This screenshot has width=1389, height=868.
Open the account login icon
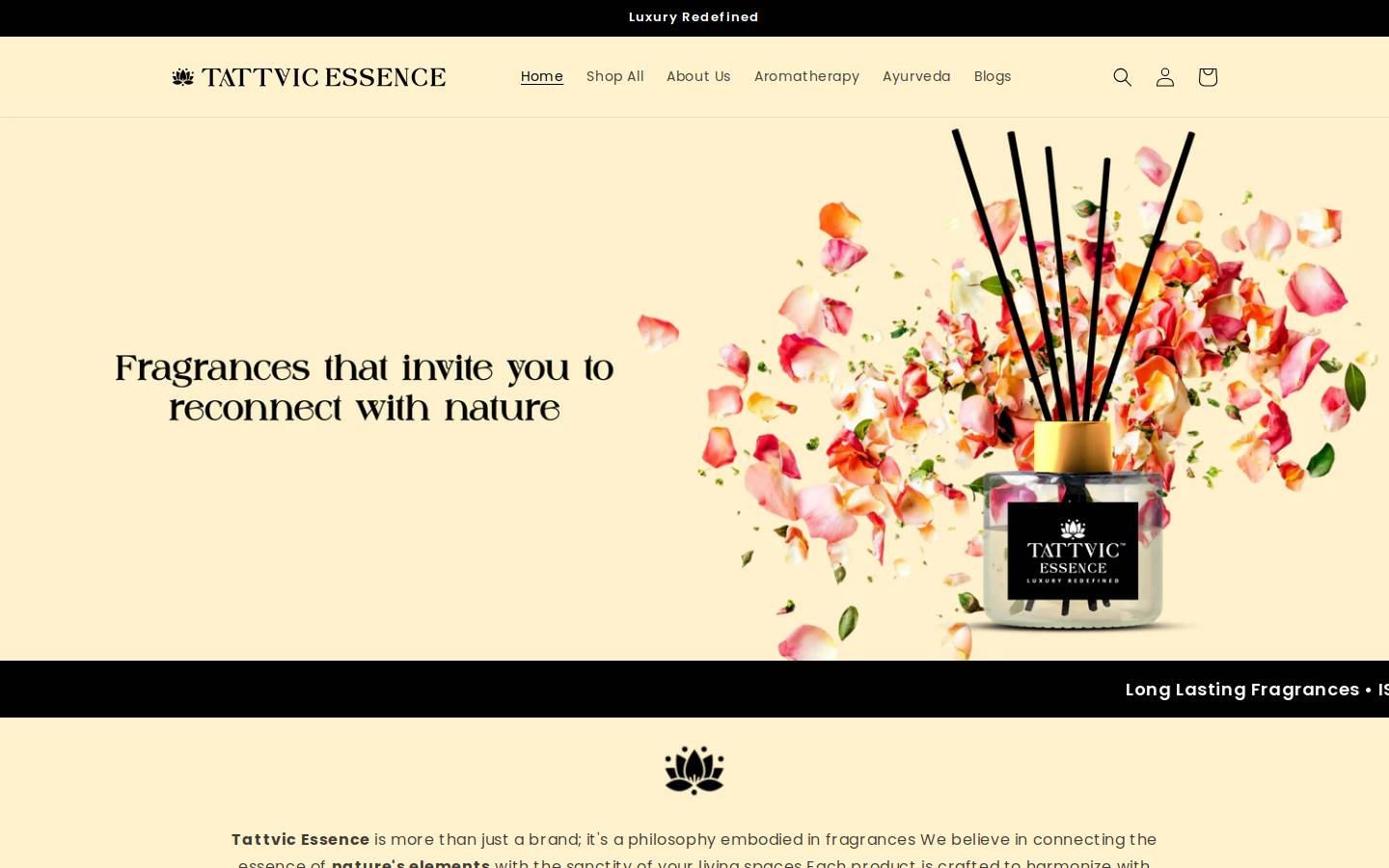click(x=1165, y=77)
